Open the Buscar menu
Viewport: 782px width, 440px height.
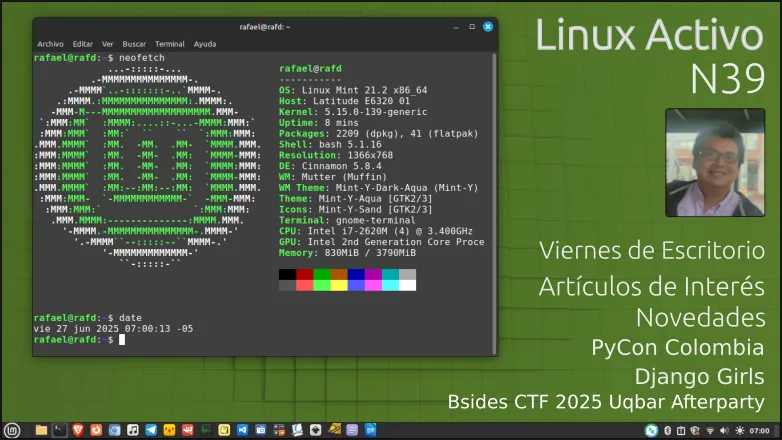(134, 44)
